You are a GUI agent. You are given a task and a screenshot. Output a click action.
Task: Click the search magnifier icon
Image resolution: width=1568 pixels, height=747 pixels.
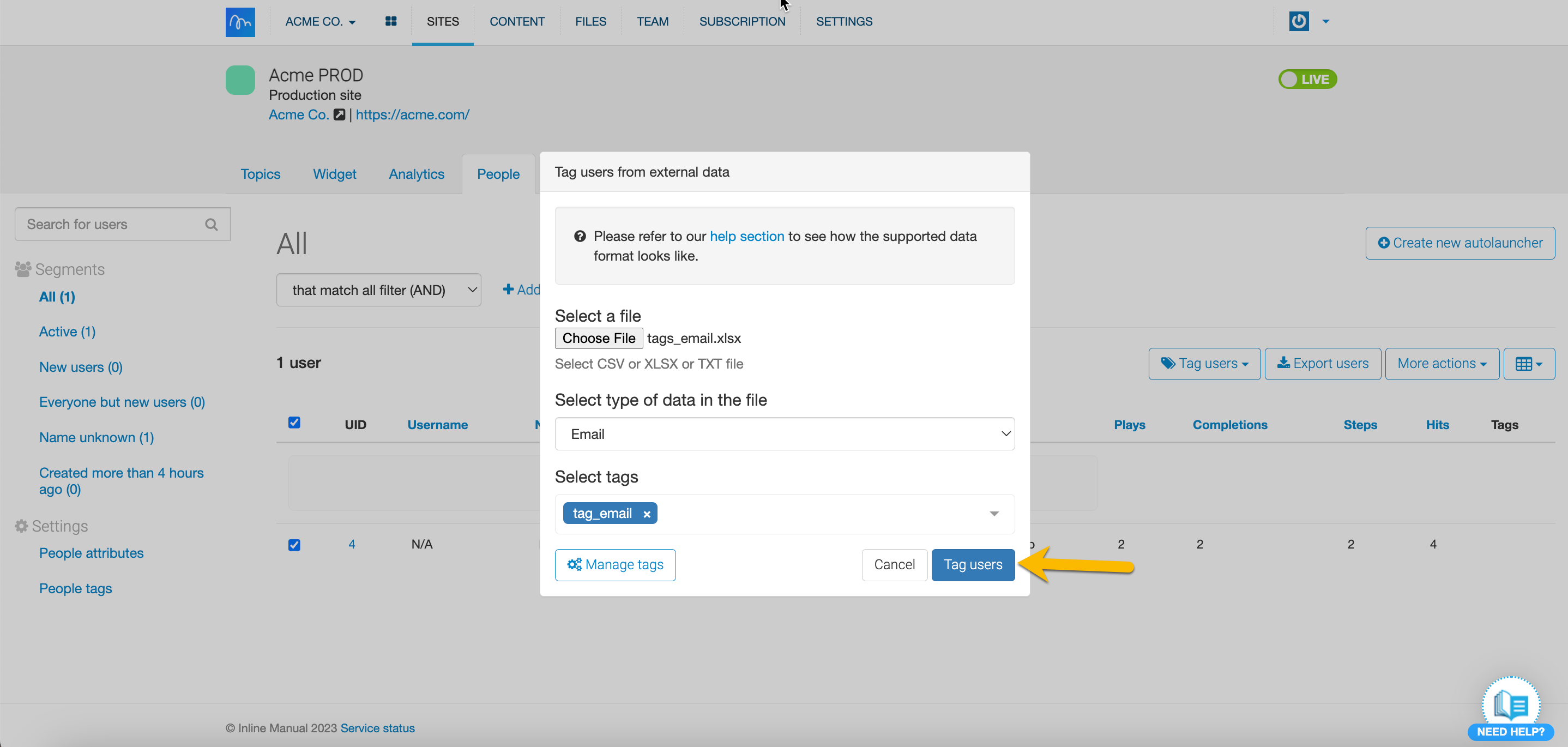point(211,224)
